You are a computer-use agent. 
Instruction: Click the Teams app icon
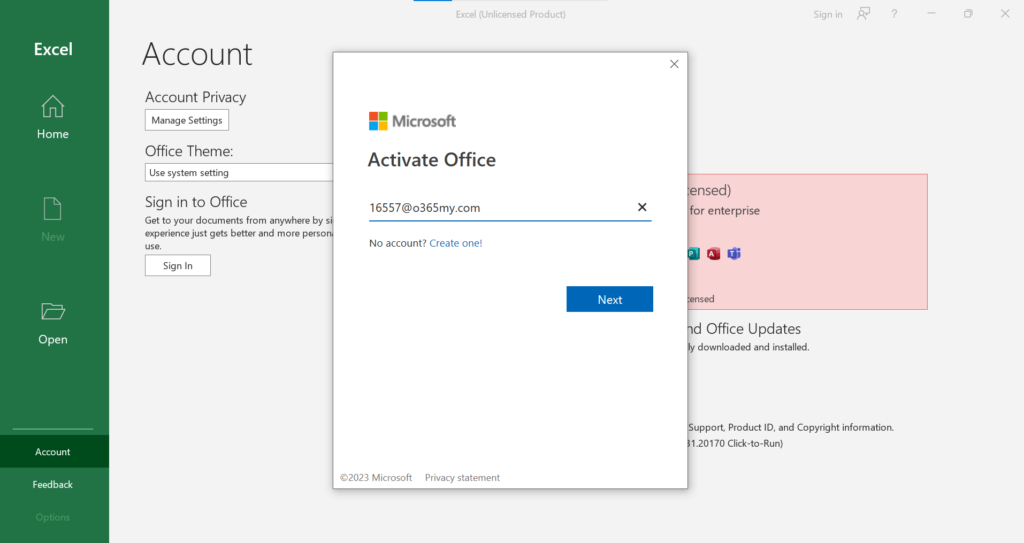tap(734, 254)
